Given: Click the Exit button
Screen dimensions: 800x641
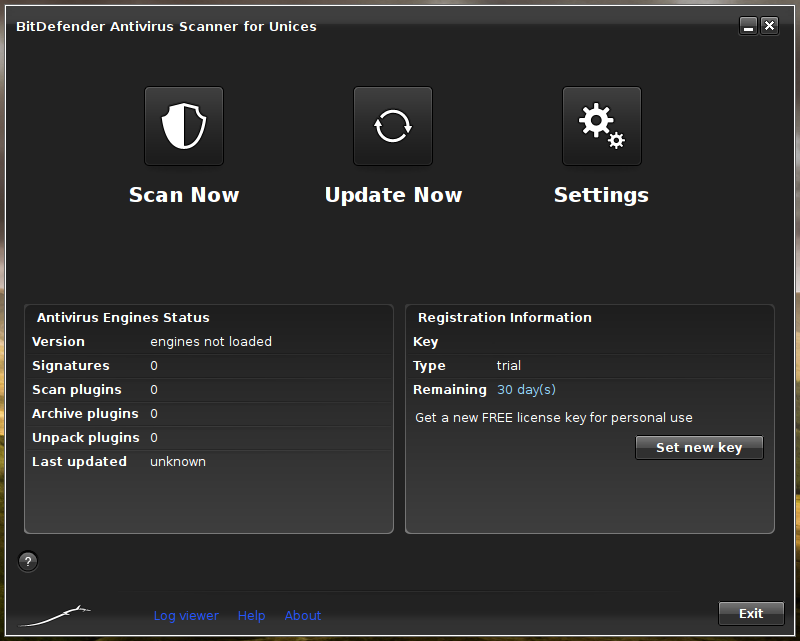Looking at the screenshot, I should click(751, 613).
